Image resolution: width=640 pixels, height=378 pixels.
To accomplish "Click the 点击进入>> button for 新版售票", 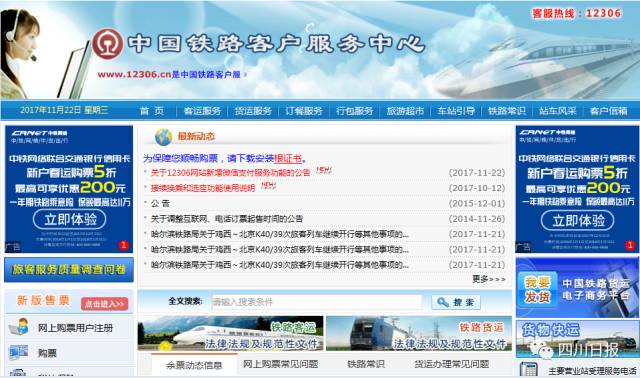I will click(104, 304).
